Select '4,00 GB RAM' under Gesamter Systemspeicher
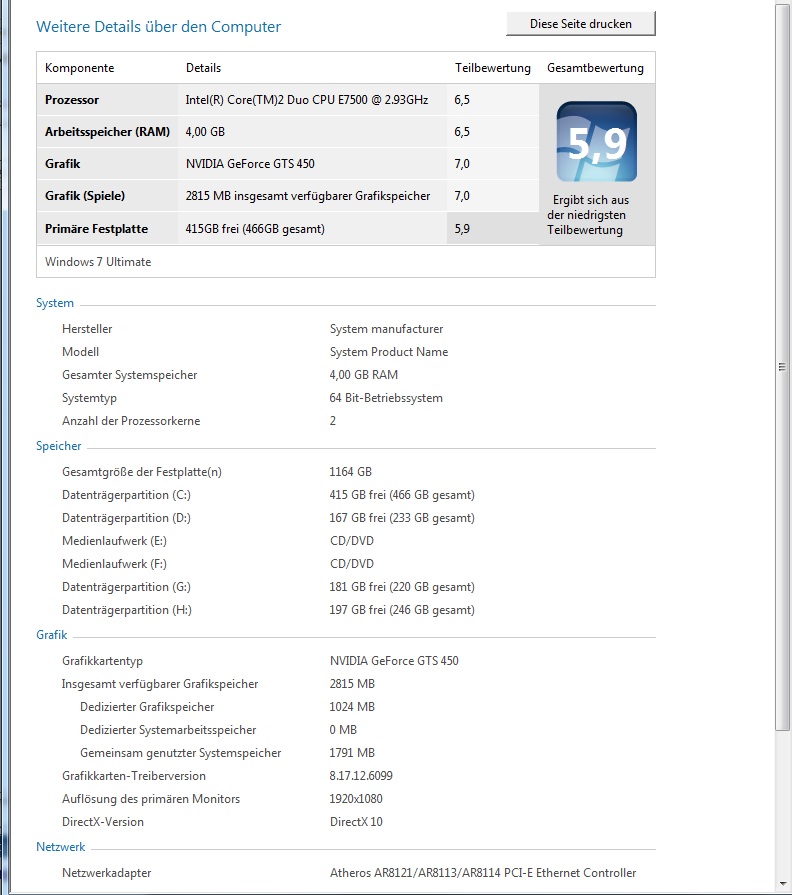This screenshot has width=792, height=895. 363,375
